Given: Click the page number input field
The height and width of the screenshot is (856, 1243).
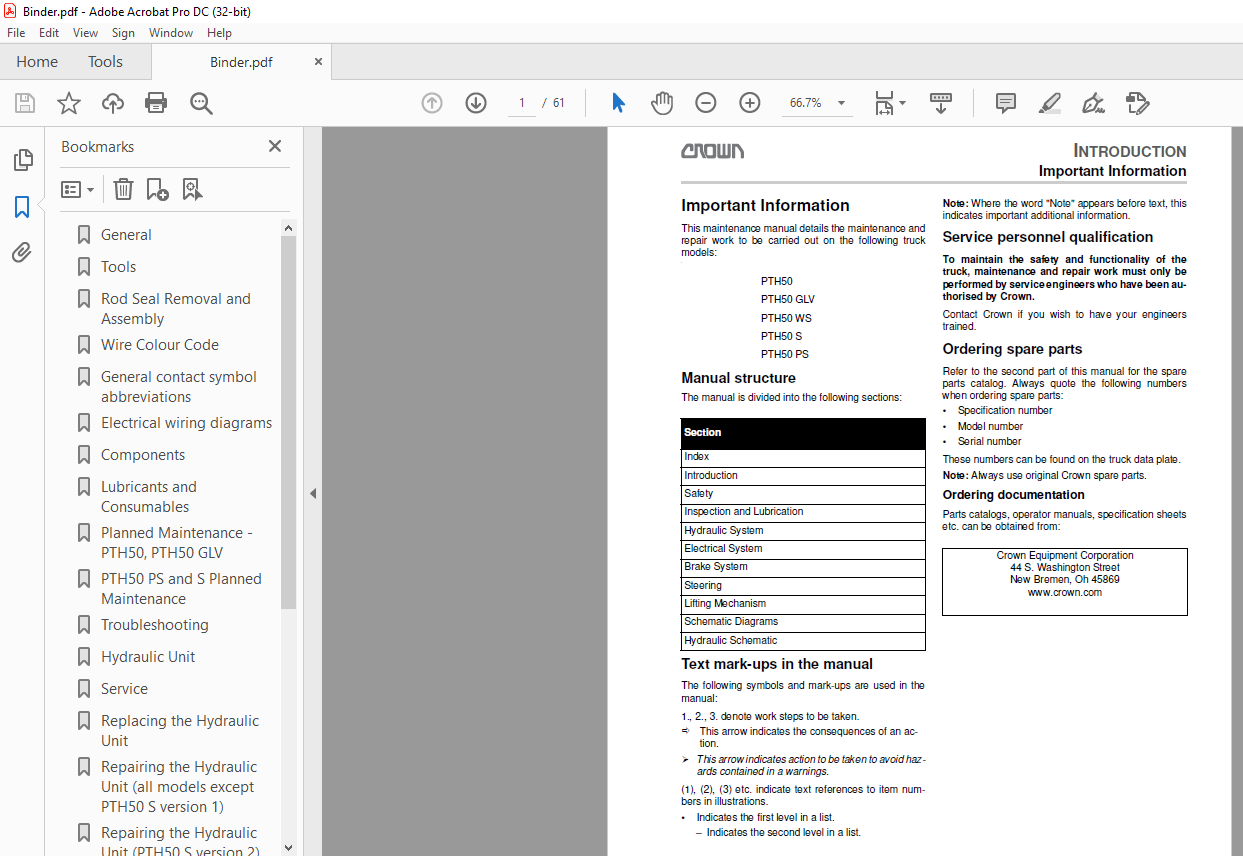Looking at the screenshot, I should [521, 103].
